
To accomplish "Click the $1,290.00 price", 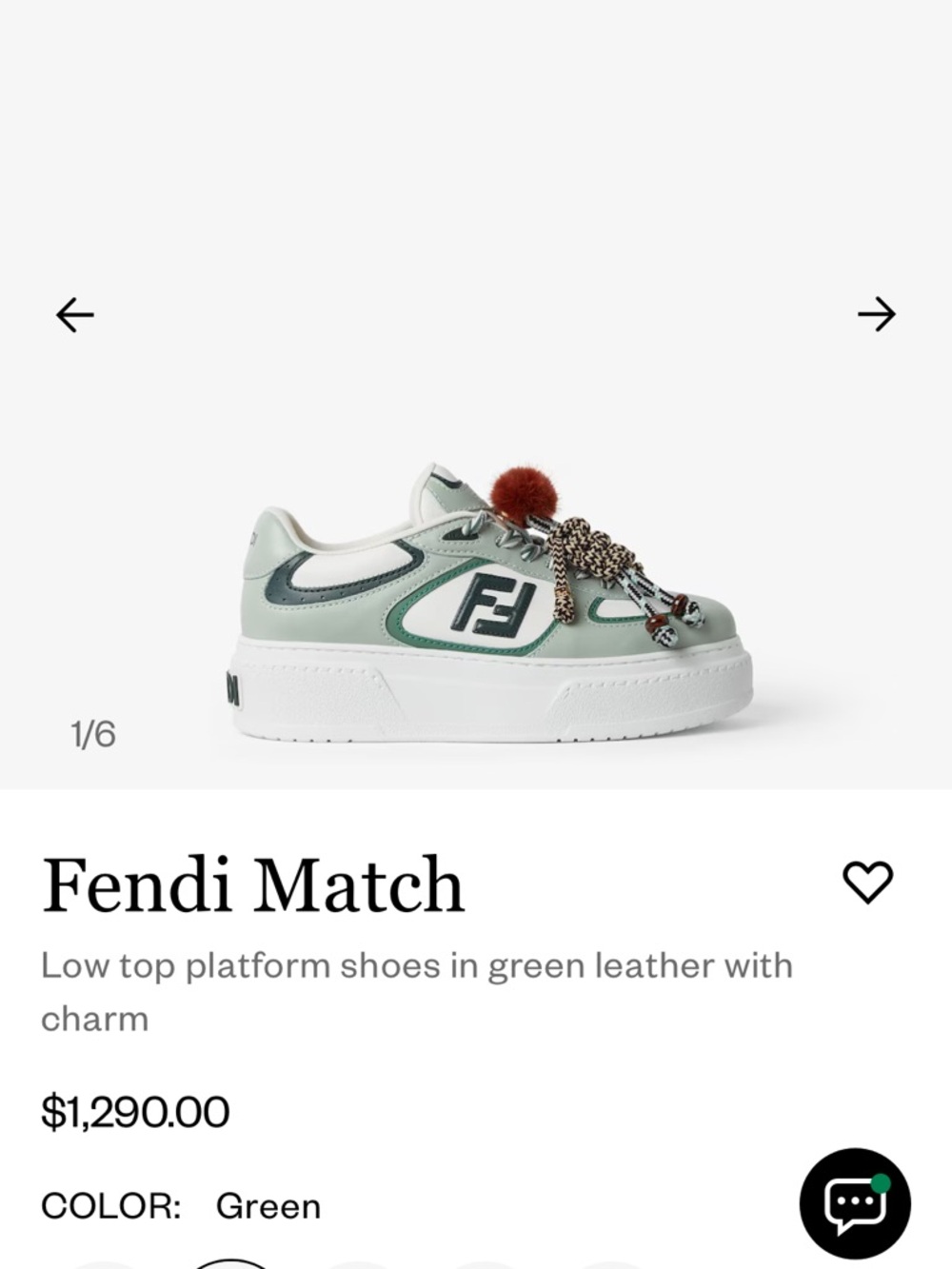I will [135, 1112].
